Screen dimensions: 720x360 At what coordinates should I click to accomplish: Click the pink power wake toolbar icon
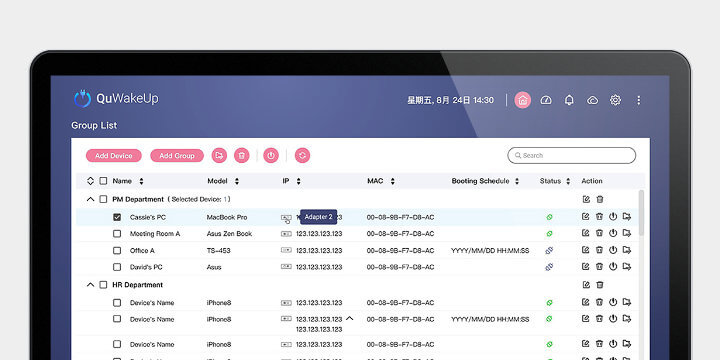tap(271, 156)
